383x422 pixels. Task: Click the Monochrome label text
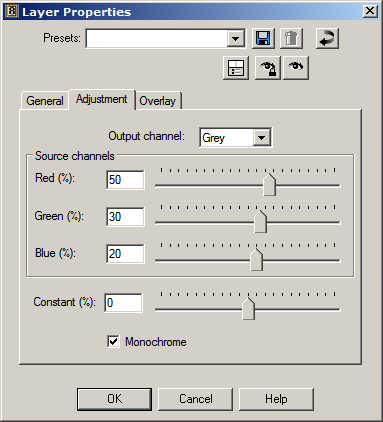[156, 342]
